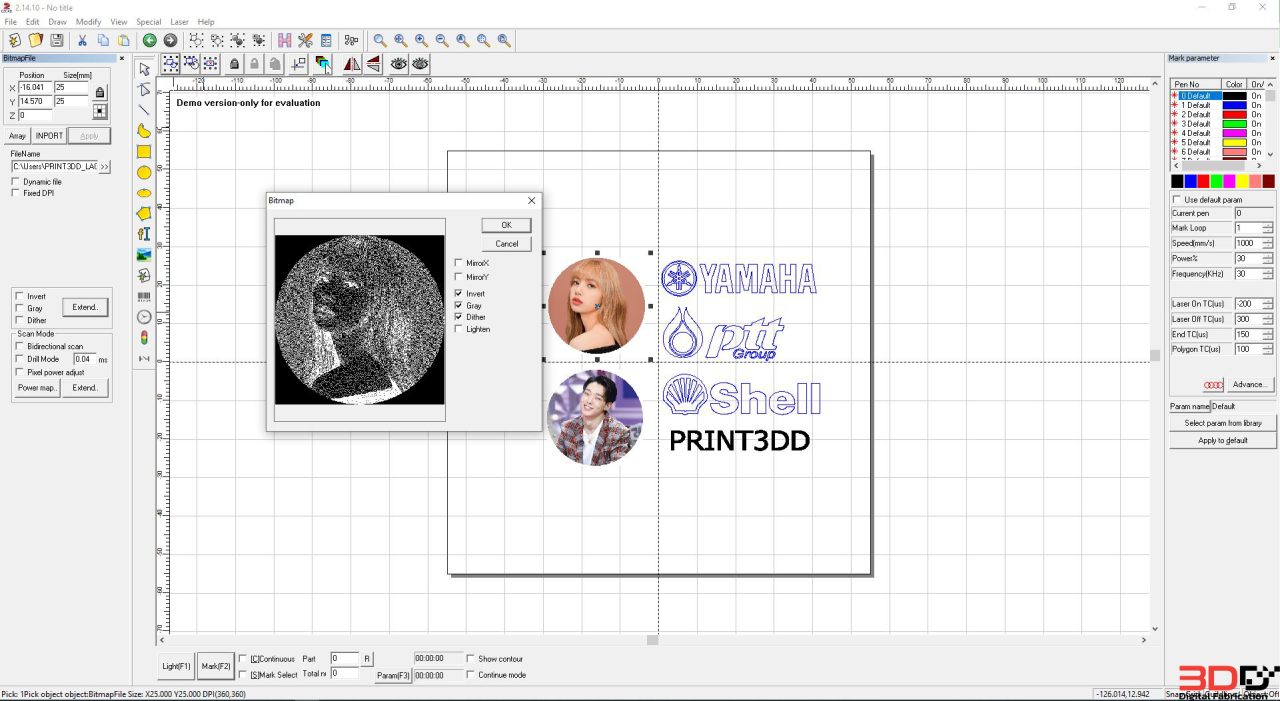Screen dimensions: 1280x701
Task: Confirm Bitmap dialog with OK
Action: pyautogui.click(x=505, y=224)
